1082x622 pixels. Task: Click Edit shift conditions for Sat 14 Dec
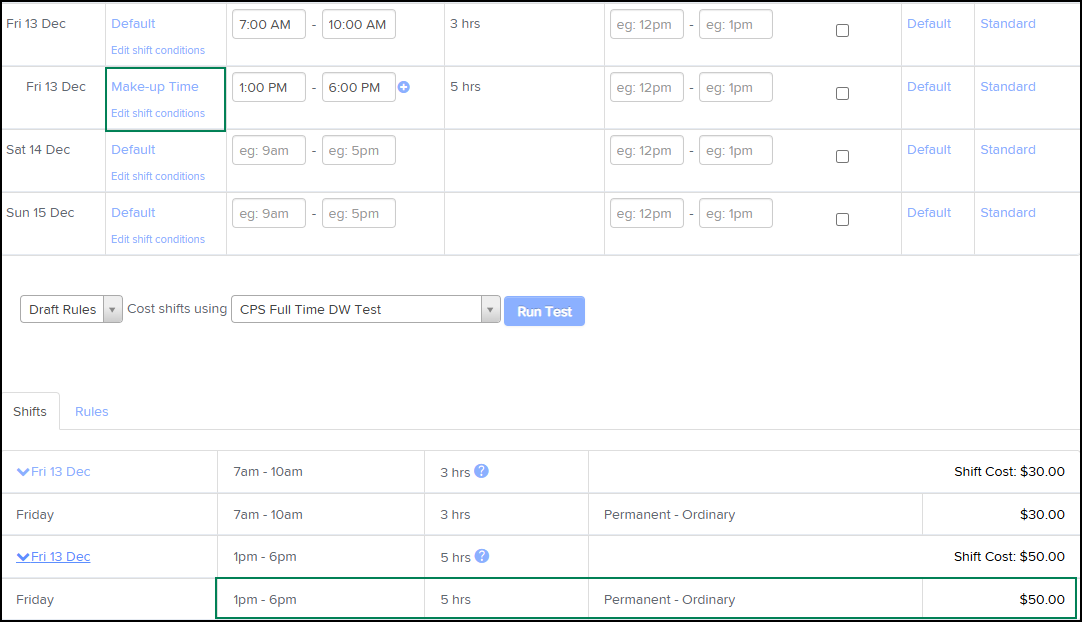point(158,176)
